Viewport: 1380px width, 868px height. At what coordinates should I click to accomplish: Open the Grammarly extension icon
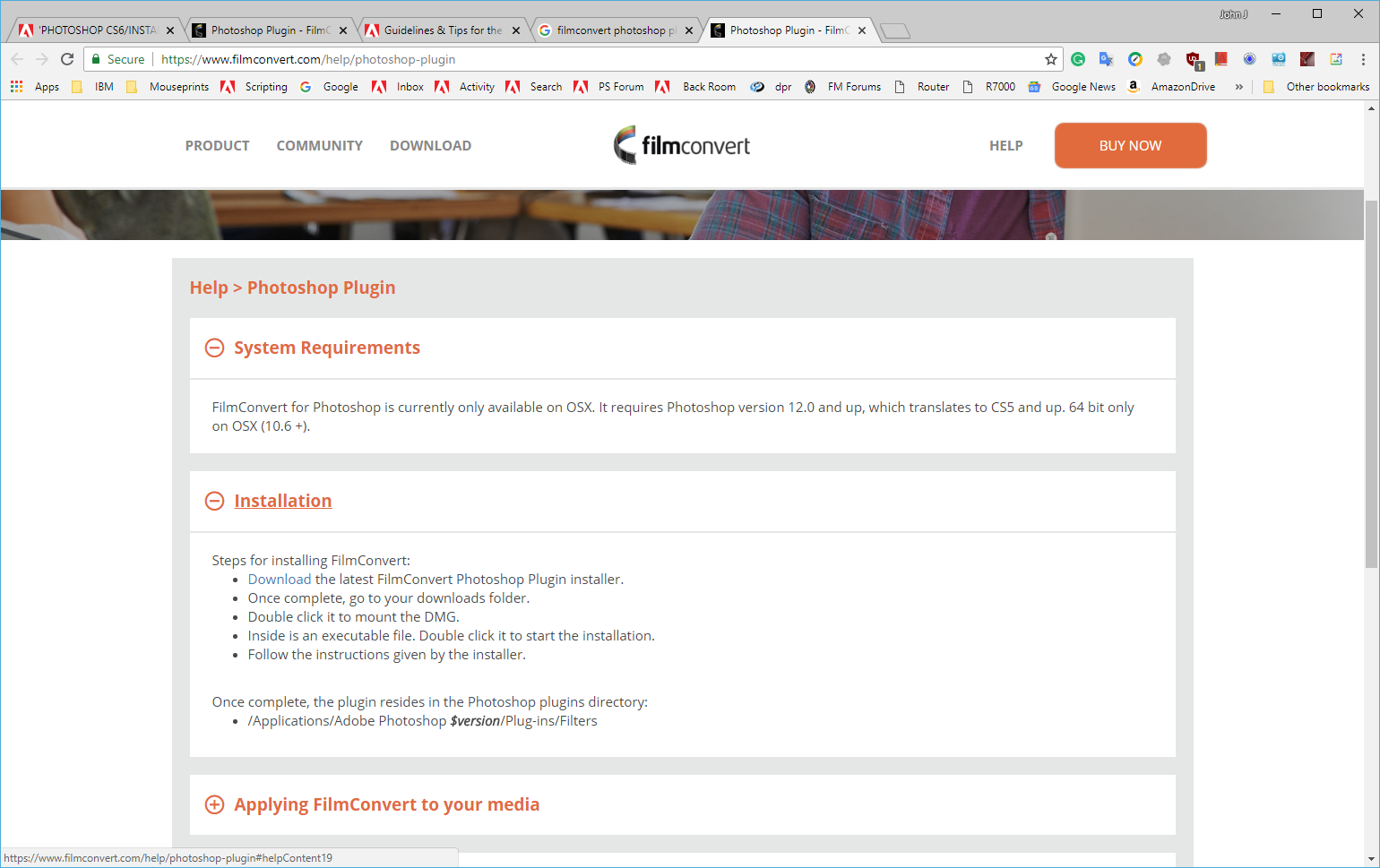[x=1078, y=59]
